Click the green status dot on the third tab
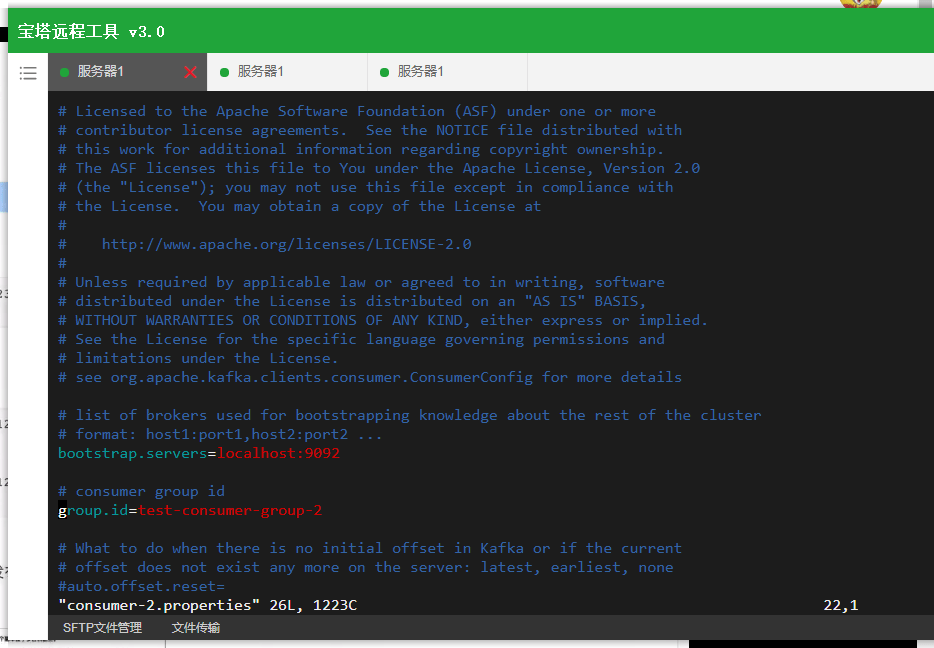The image size is (934, 648). [x=385, y=72]
